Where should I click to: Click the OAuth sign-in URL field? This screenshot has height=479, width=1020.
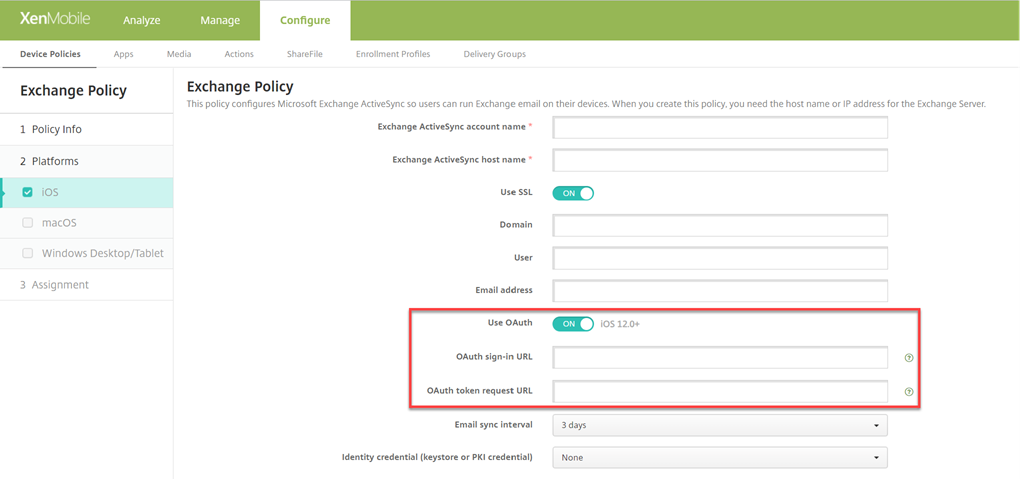coord(720,357)
